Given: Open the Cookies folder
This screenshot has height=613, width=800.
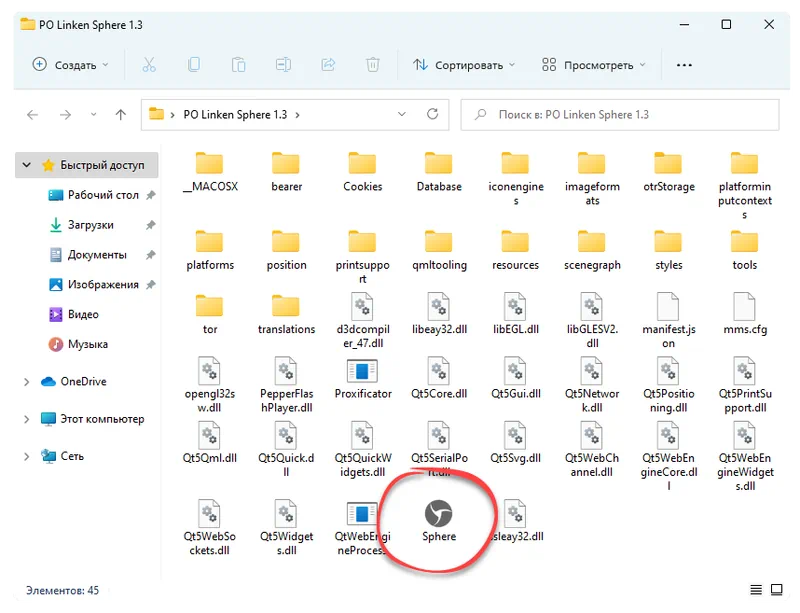Looking at the screenshot, I should point(363,172).
